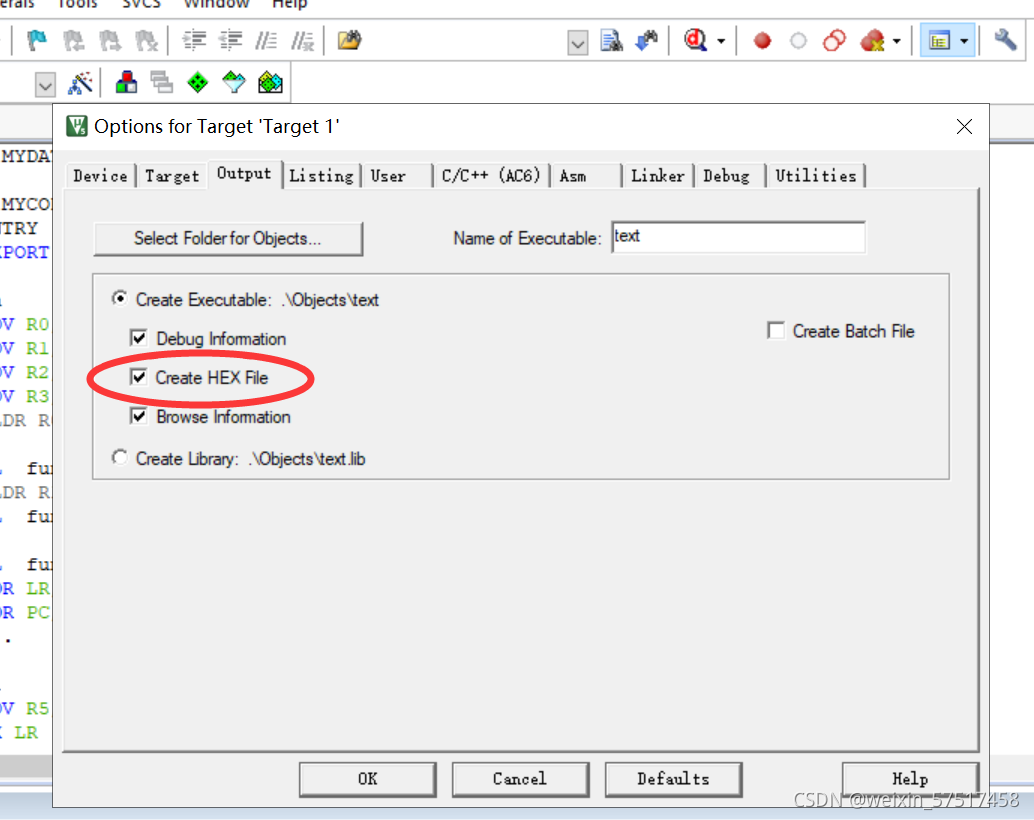Clear all bookmarks icon
Image resolution: width=1034 pixels, height=820 pixels.
[x=146, y=41]
